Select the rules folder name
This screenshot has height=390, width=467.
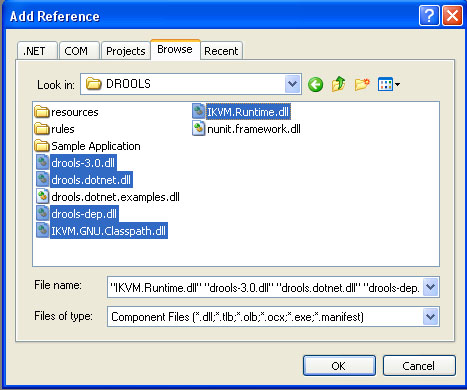click(63, 129)
